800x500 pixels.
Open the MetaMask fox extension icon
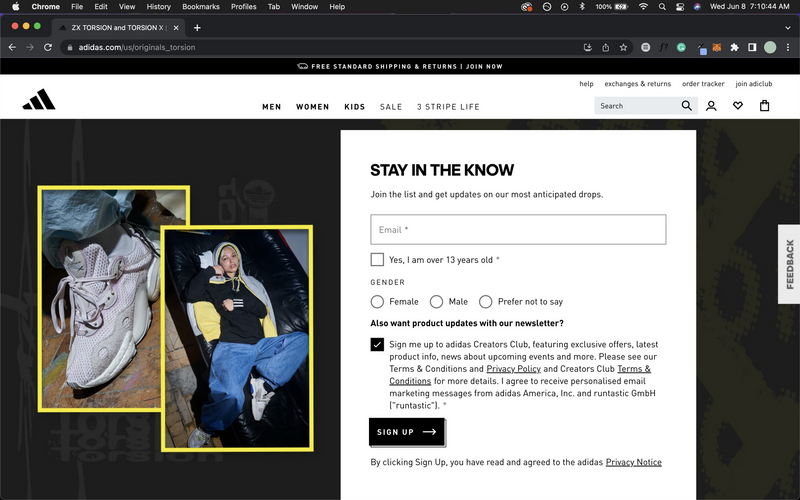point(717,47)
